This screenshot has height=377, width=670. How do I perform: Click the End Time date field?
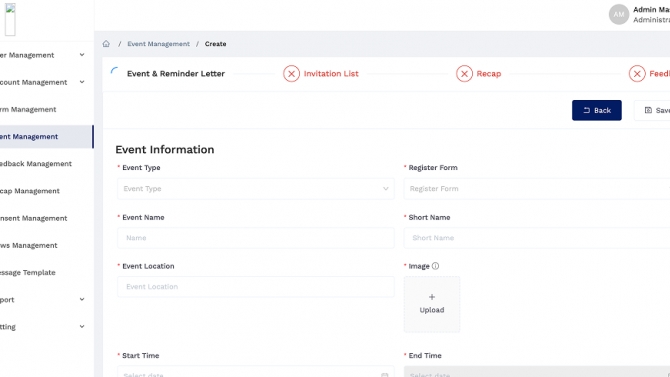[x=537, y=372]
